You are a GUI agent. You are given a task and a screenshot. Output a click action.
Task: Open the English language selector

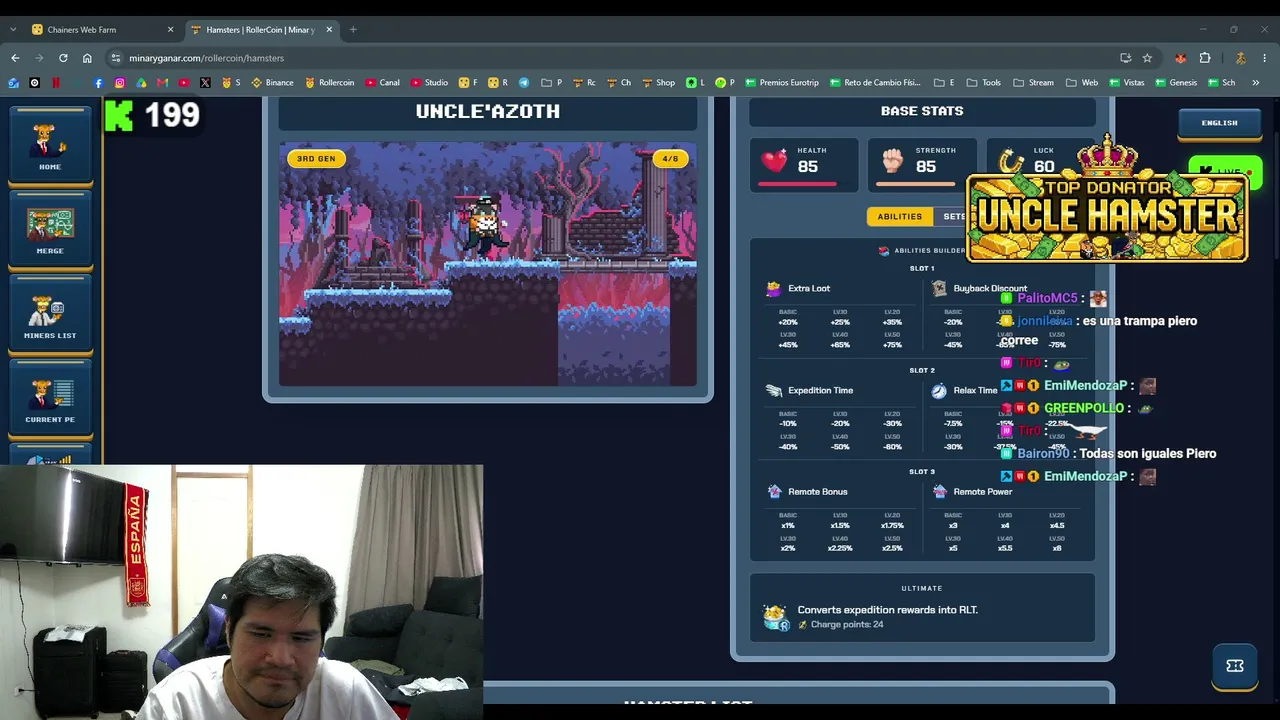coord(1219,123)
